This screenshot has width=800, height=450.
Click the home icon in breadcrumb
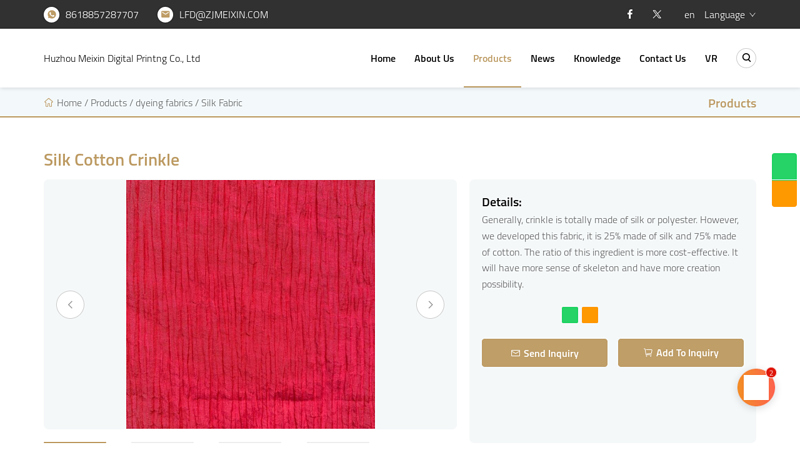(x=49, y=103)
